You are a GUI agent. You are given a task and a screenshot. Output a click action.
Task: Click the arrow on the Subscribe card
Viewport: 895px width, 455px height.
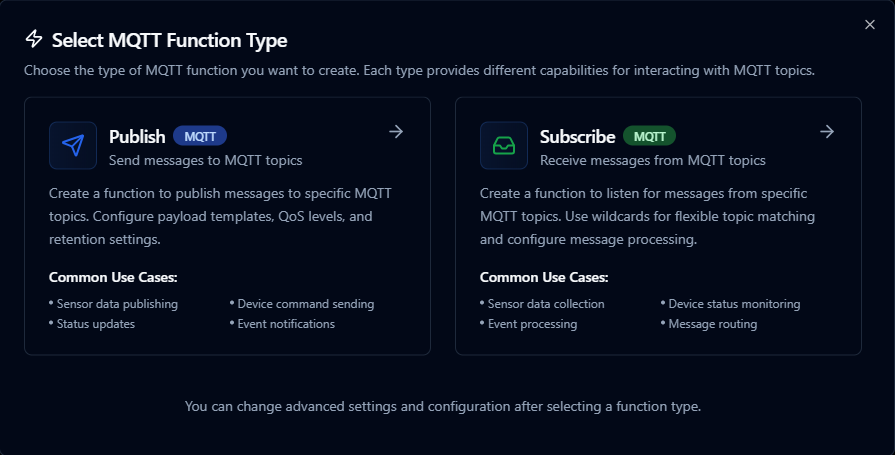827,131
